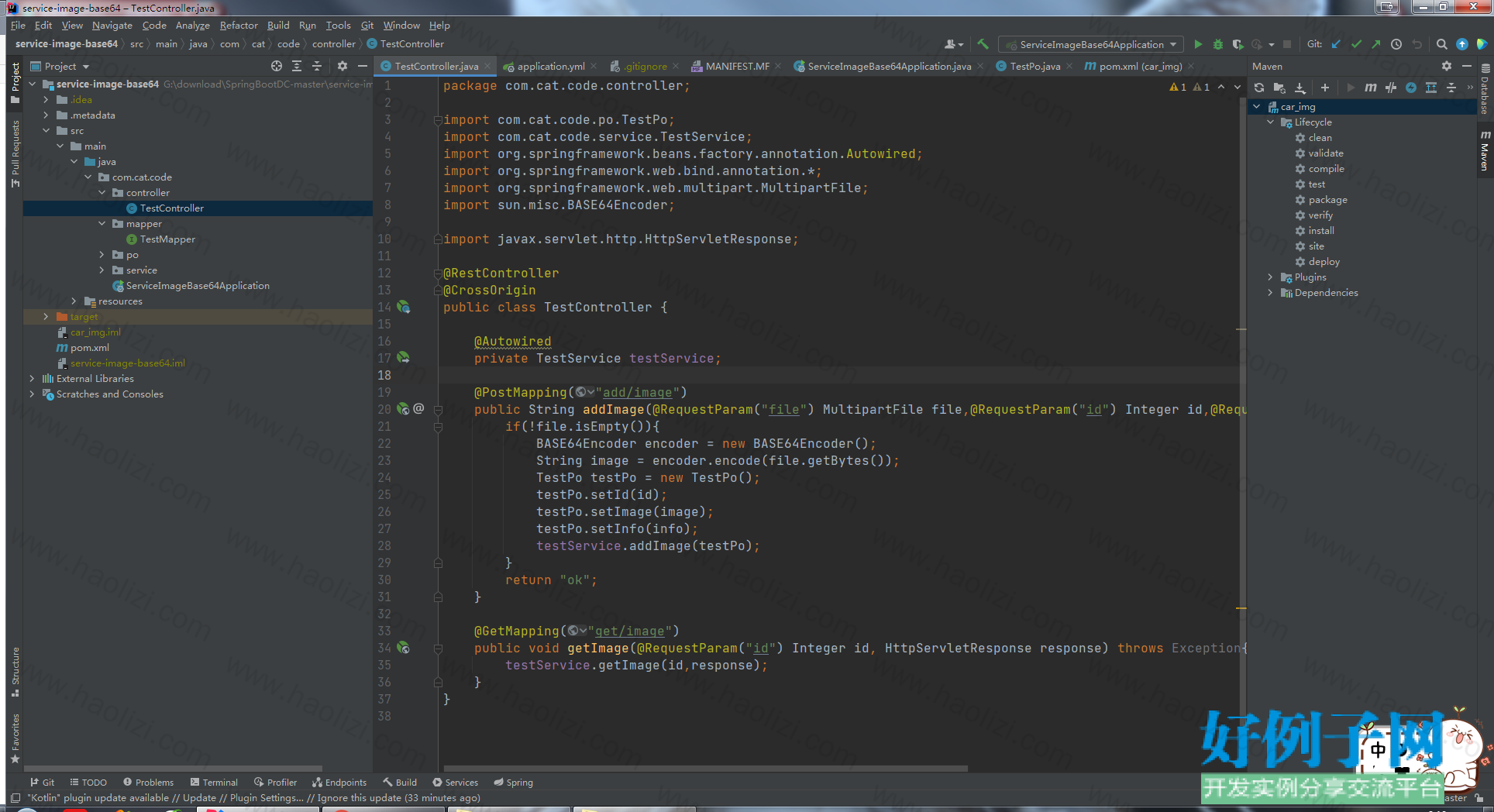Switch to application.yml editor tab
Image resolution: width=1494 pixels, height=812 pixels.
(x=550, y=66)
